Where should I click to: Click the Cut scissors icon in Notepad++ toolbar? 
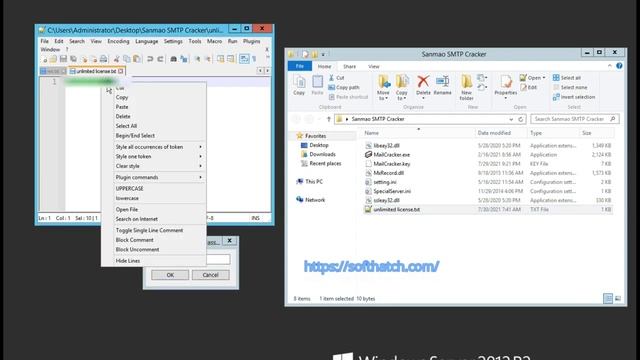point(117,59)
